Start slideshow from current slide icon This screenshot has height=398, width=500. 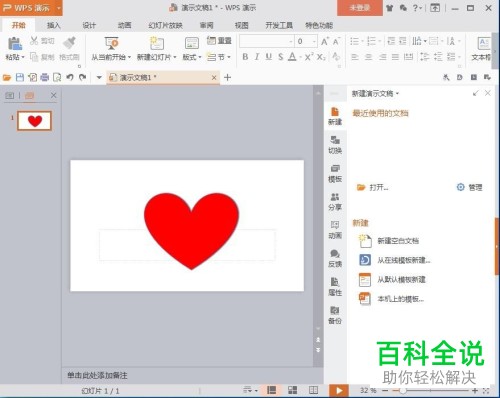tap(111, 43)
